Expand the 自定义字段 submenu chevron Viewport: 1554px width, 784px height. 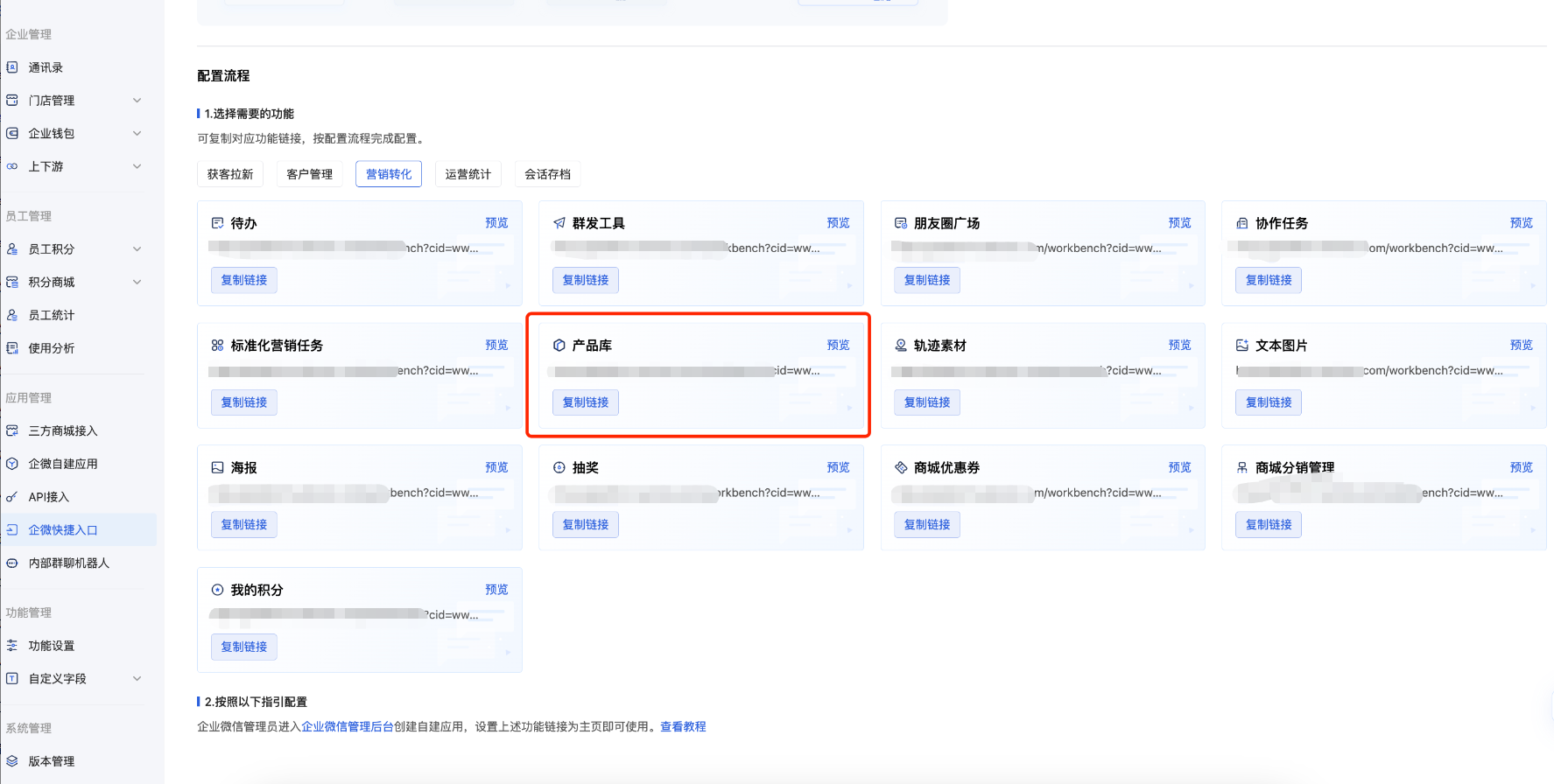pyautogui.click(x=137, y=679)
